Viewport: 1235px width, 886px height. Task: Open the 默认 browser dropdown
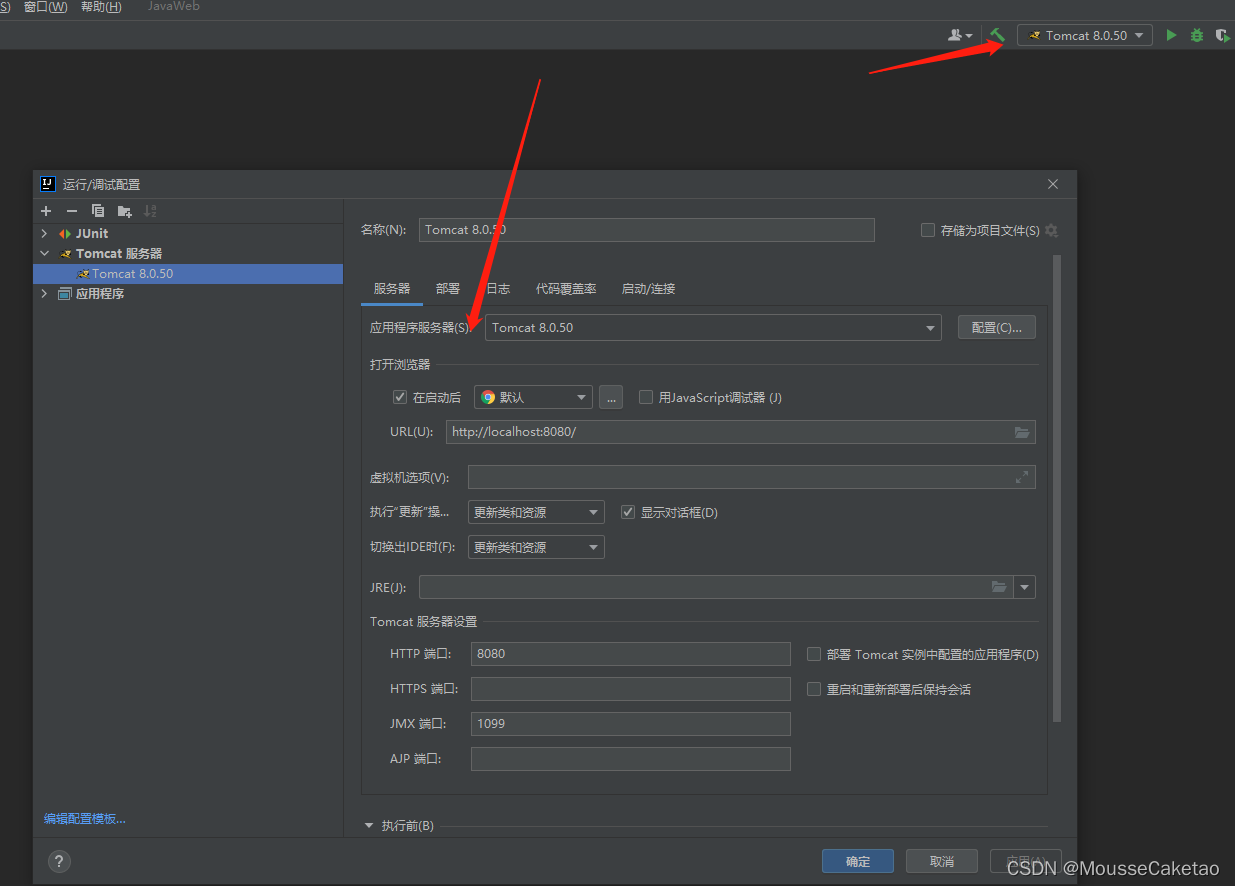coord(533,397)
